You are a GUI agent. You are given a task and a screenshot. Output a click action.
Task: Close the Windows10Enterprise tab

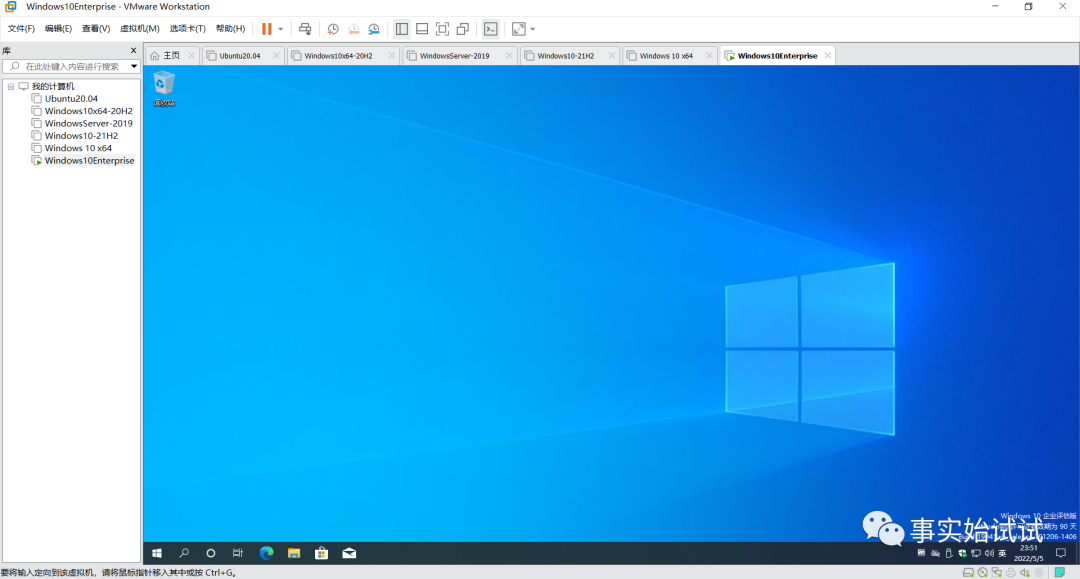click(x=827, y=56)
